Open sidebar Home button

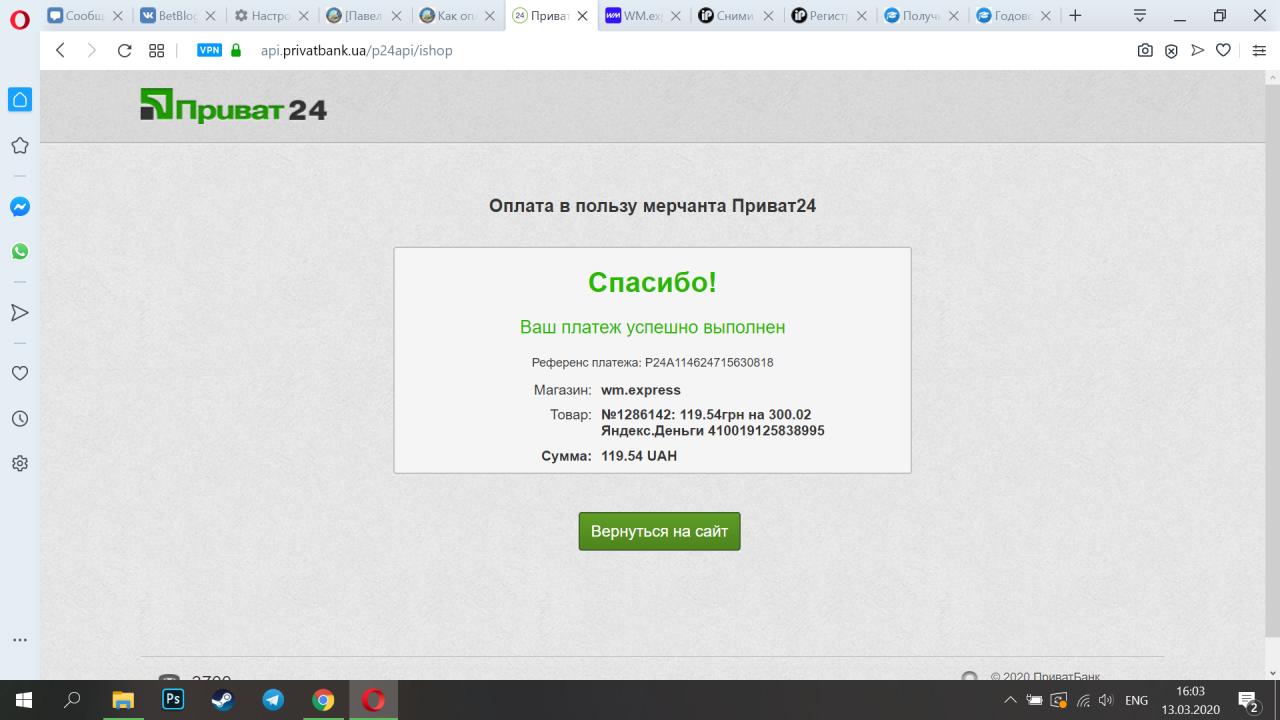click(x=20, y=99)
